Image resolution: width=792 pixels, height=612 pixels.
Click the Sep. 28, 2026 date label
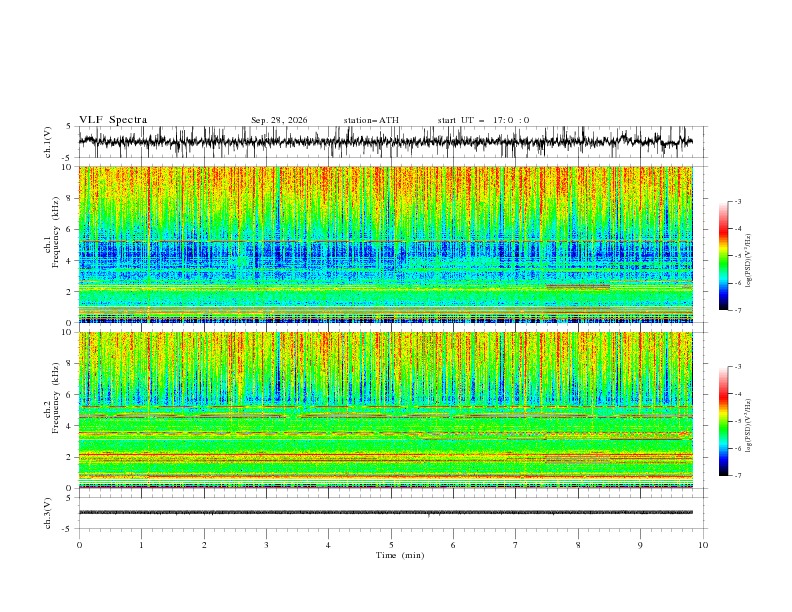(279, 120)
